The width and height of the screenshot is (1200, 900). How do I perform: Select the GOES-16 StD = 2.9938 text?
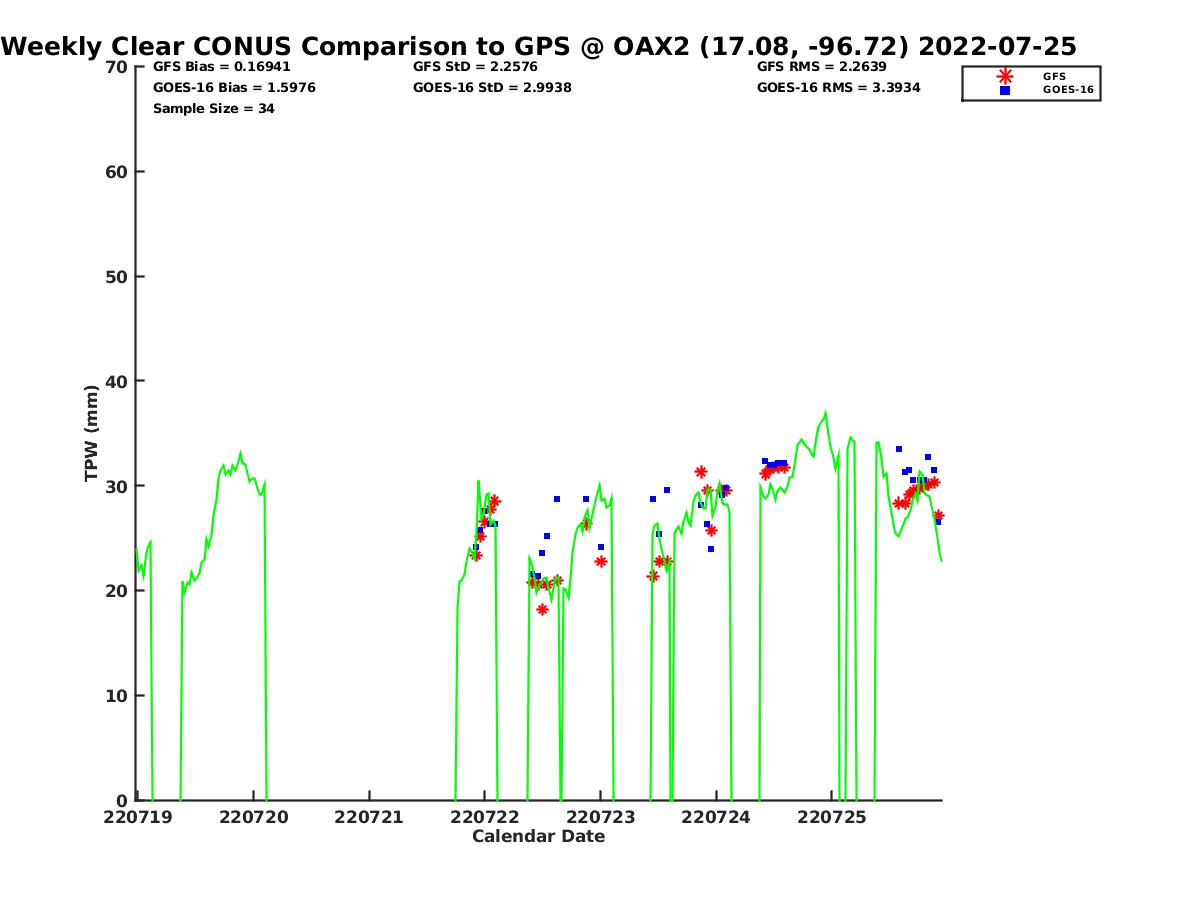(x=492, y=88)
